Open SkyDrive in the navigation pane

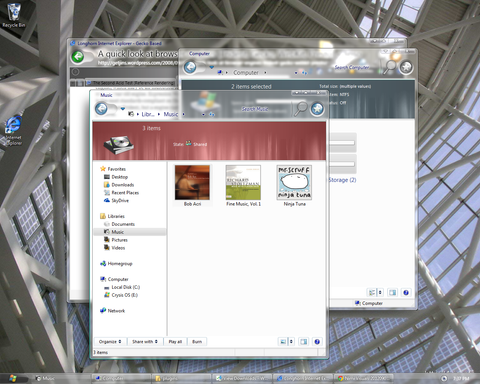(120, 201)
